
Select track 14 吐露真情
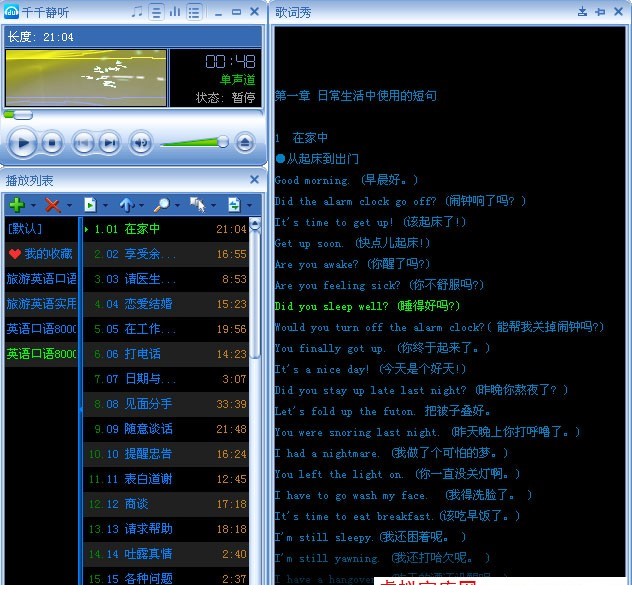166,554
